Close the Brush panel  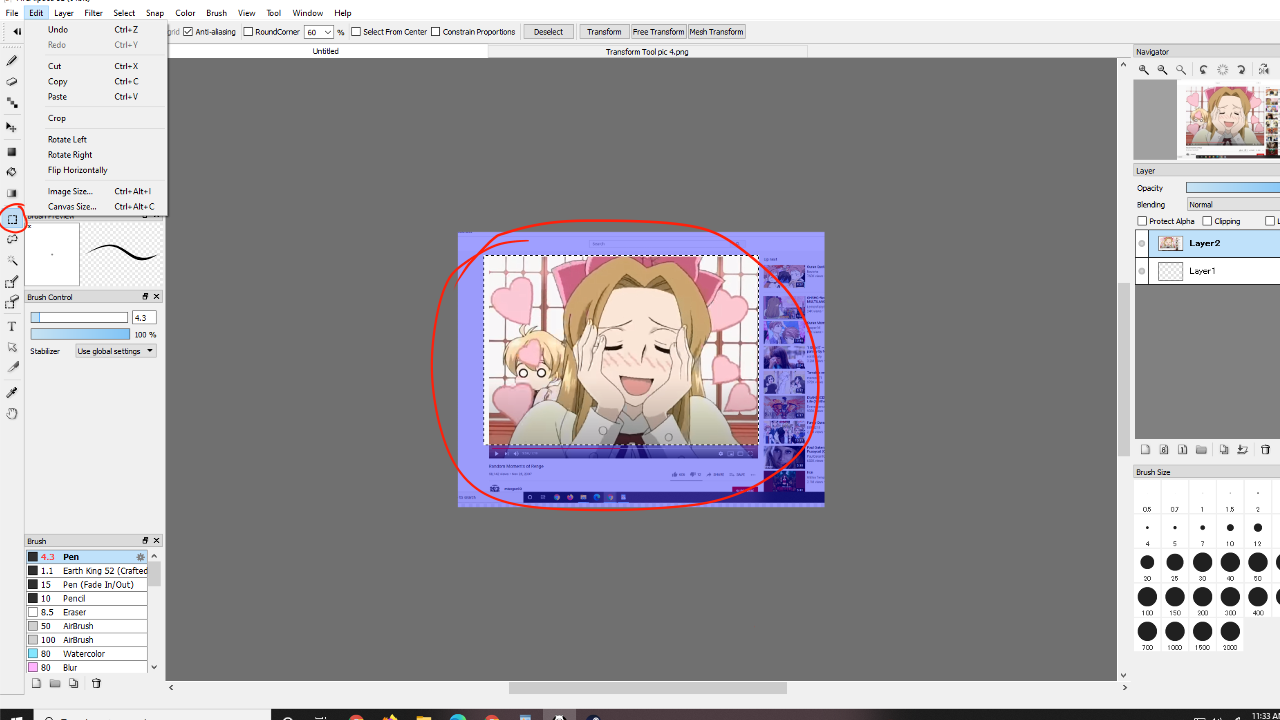point(156,541)
